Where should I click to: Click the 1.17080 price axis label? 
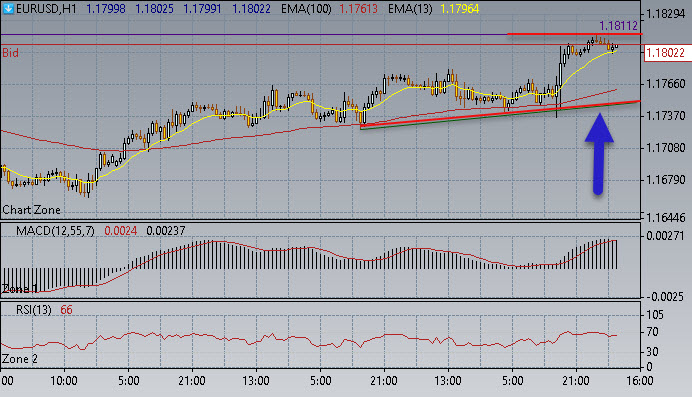point(666,147)
